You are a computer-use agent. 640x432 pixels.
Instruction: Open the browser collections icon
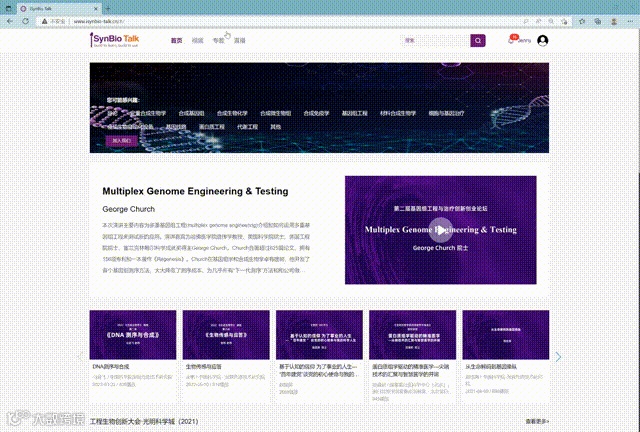tap(598, 21)
